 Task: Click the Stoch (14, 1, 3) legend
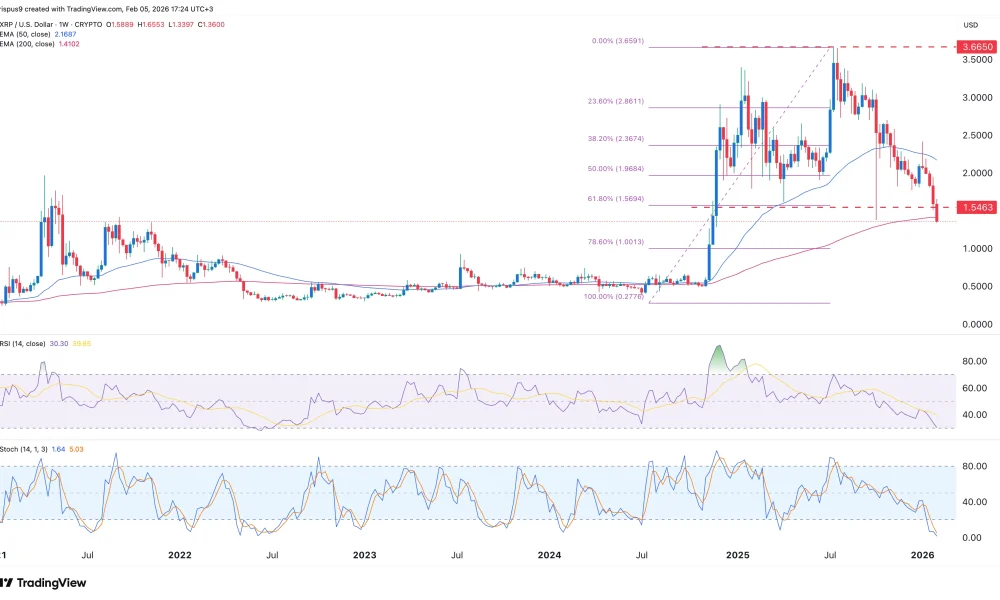click(25, 447)
